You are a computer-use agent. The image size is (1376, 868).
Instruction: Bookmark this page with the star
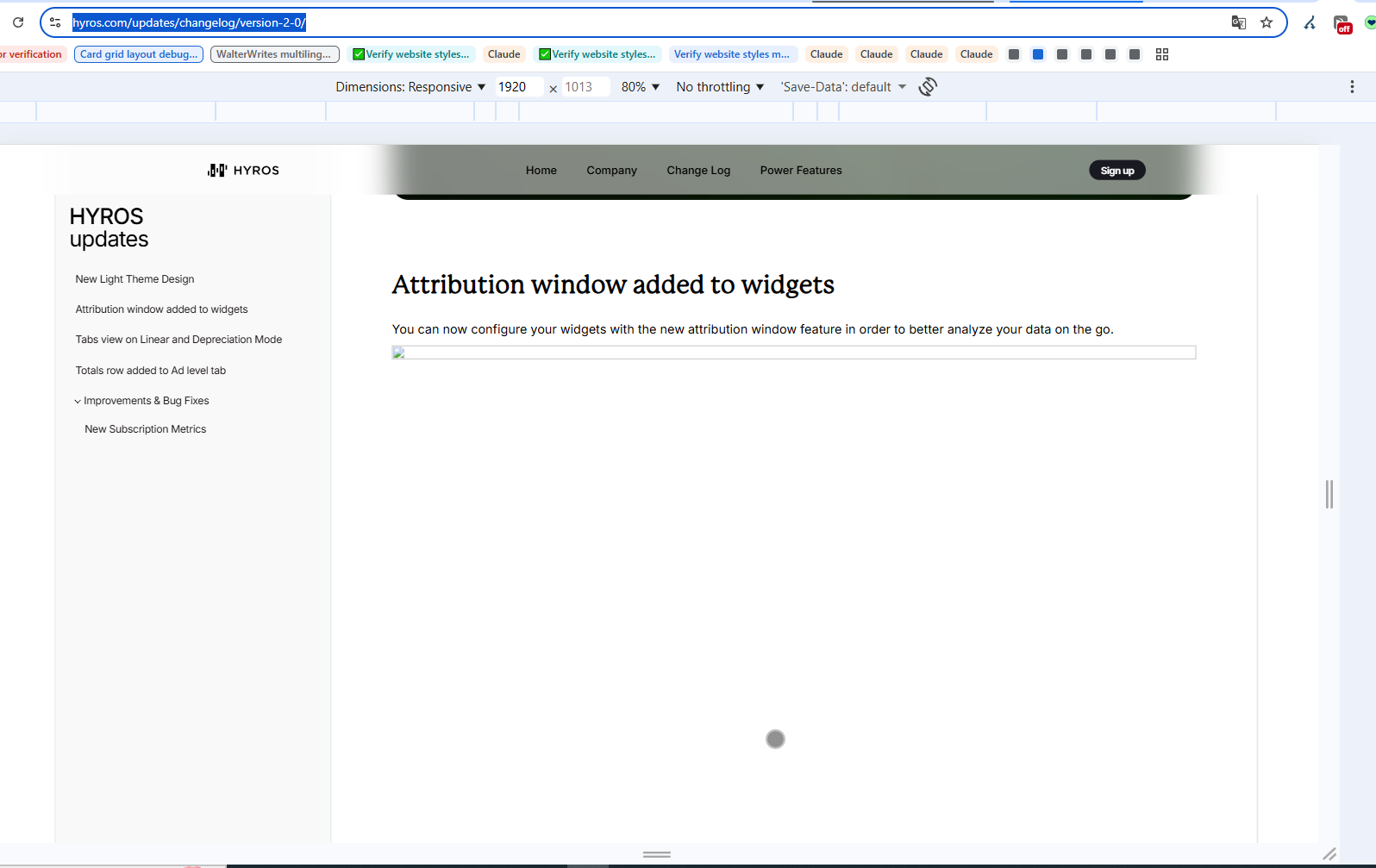click(1267, 22)
